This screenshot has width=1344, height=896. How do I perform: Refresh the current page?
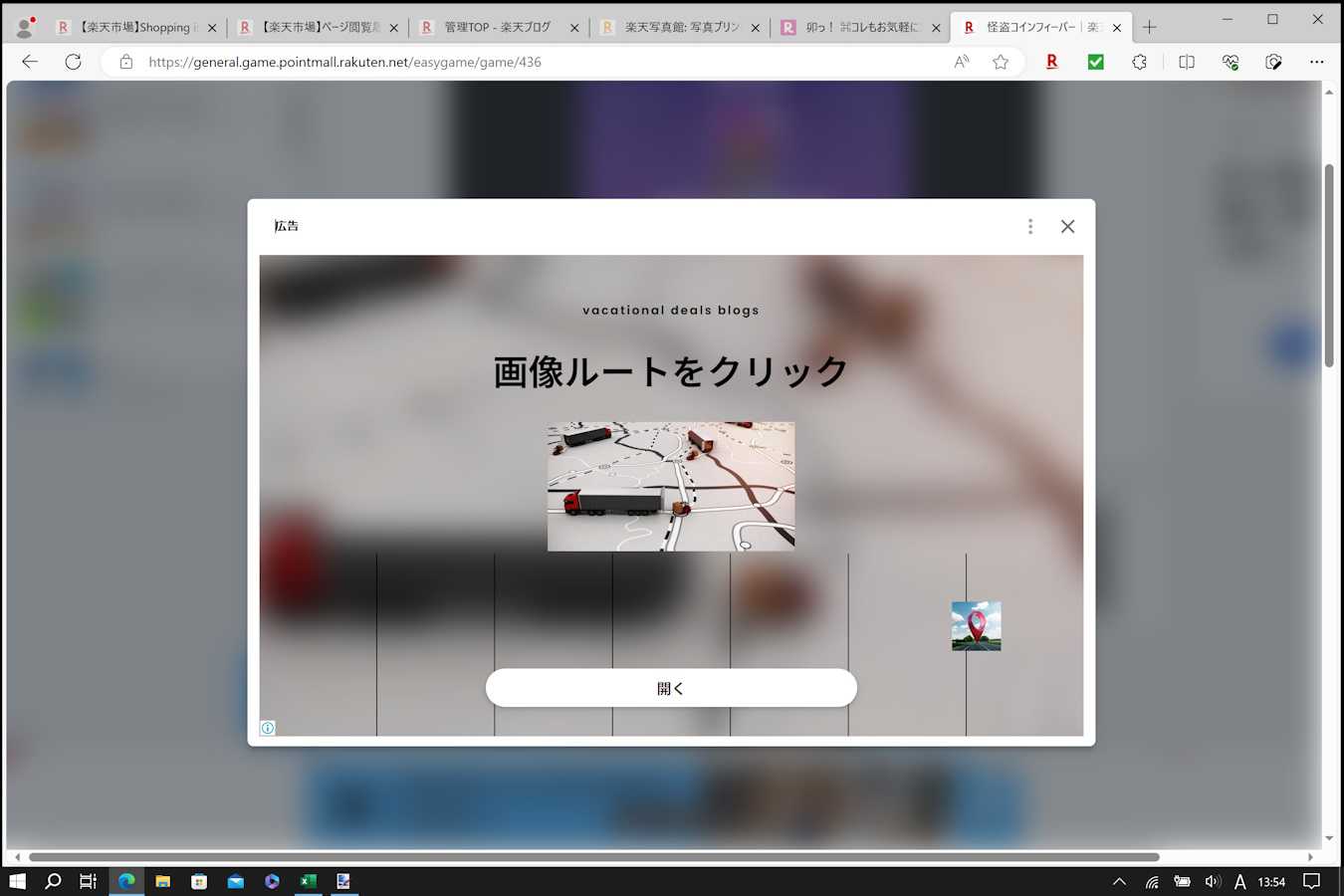[73, 62]
